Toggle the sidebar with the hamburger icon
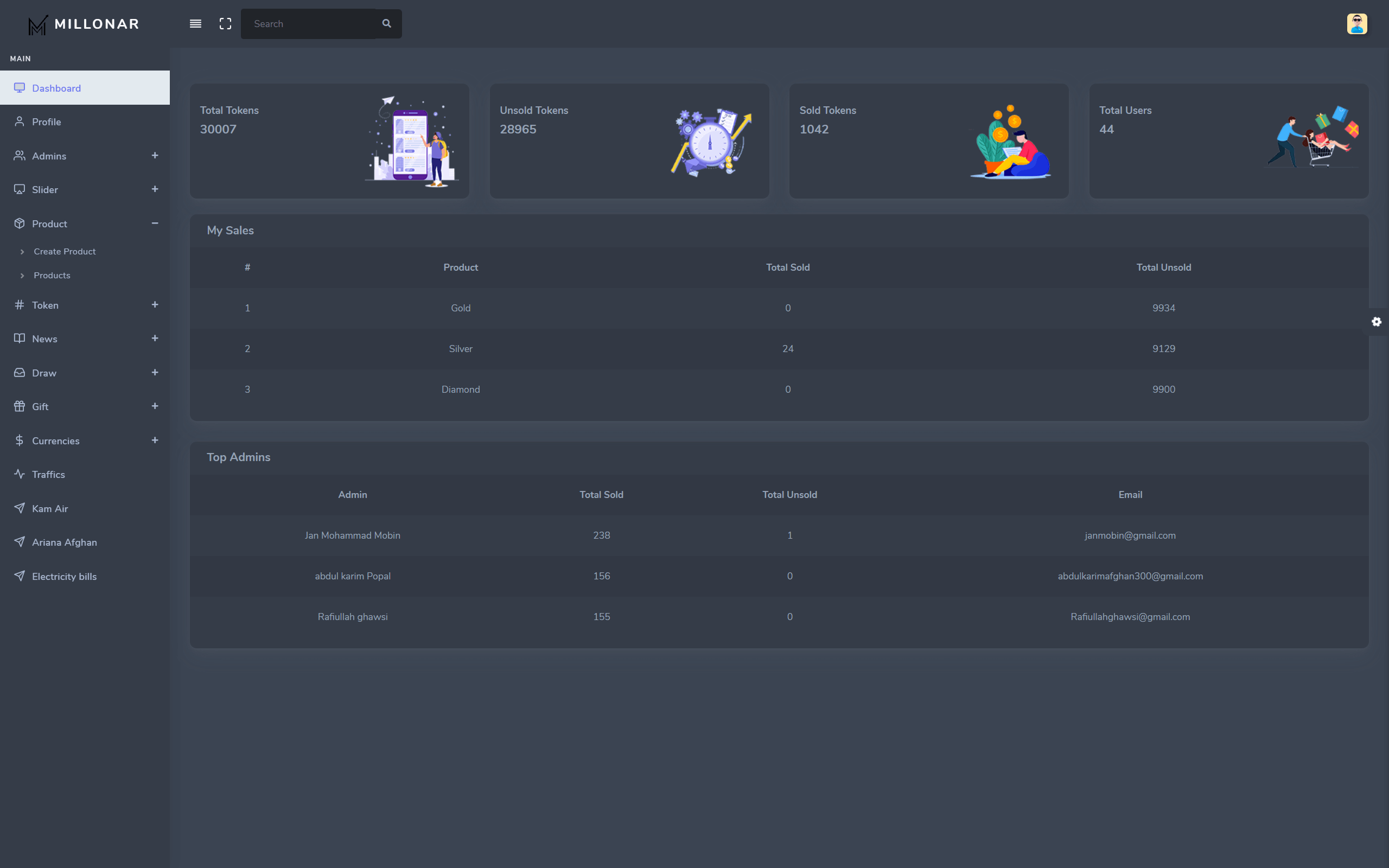This screenshot has height=868, width=1389. pyautogui.click(x=195, y=23)
